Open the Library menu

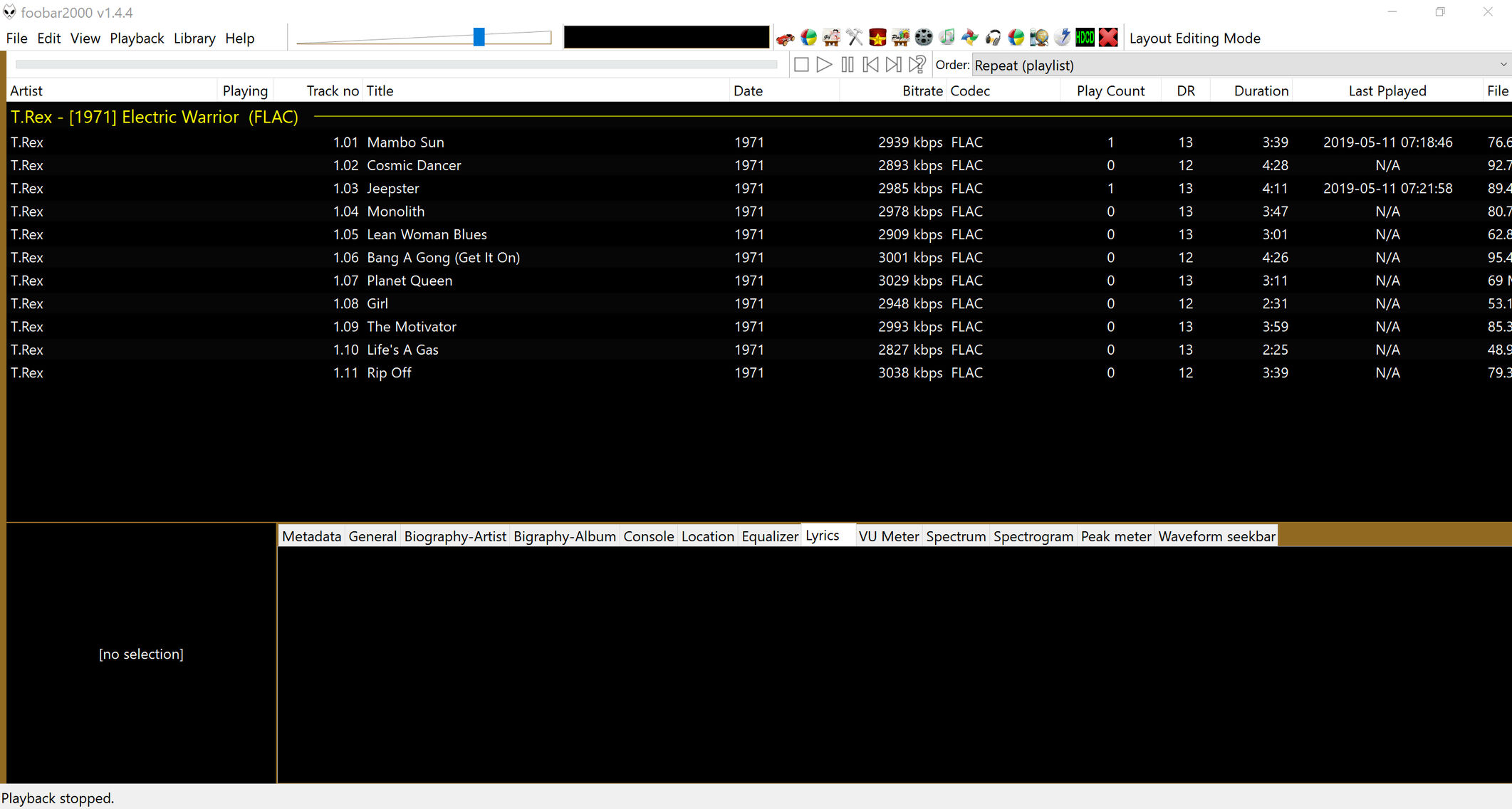point(194,38)
